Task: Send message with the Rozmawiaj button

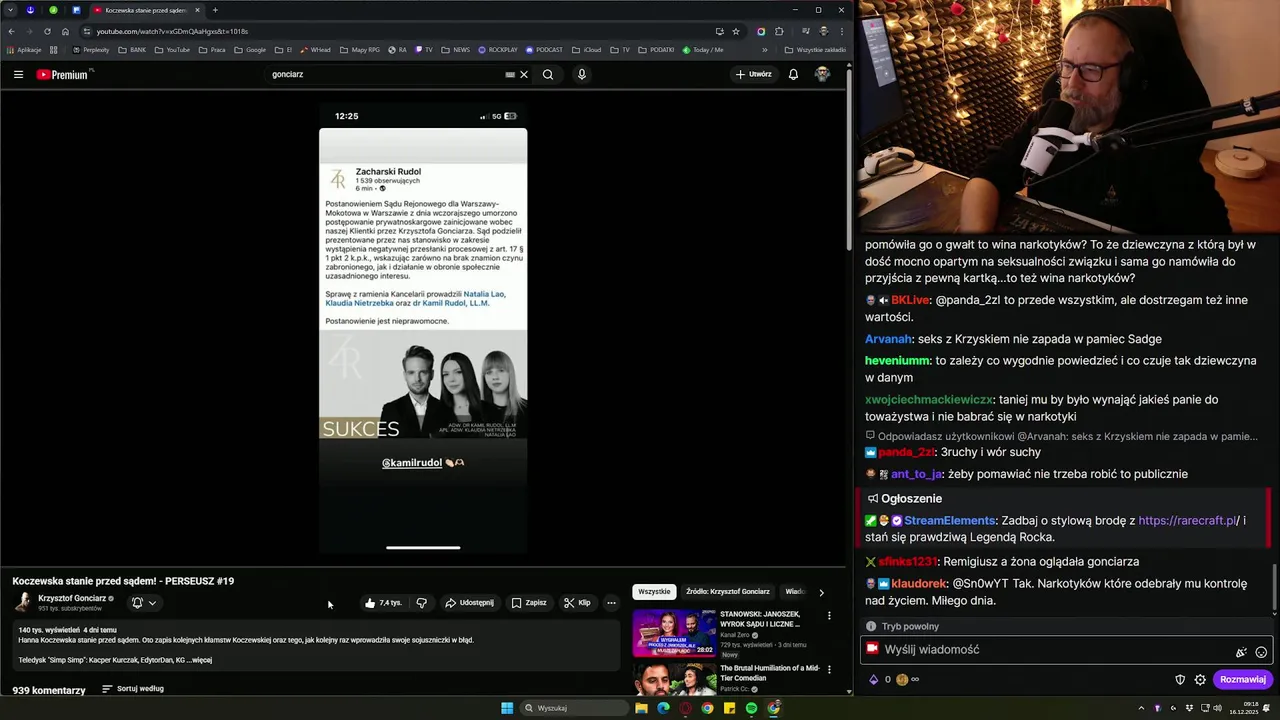Action: pos(1243,680)
